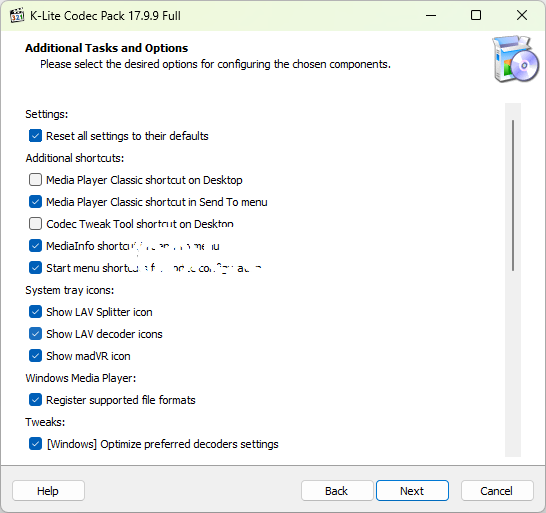Click the 'Additional shortcuts:' heading
Screen dimensions: 546x513
click(x=75, y=158)
